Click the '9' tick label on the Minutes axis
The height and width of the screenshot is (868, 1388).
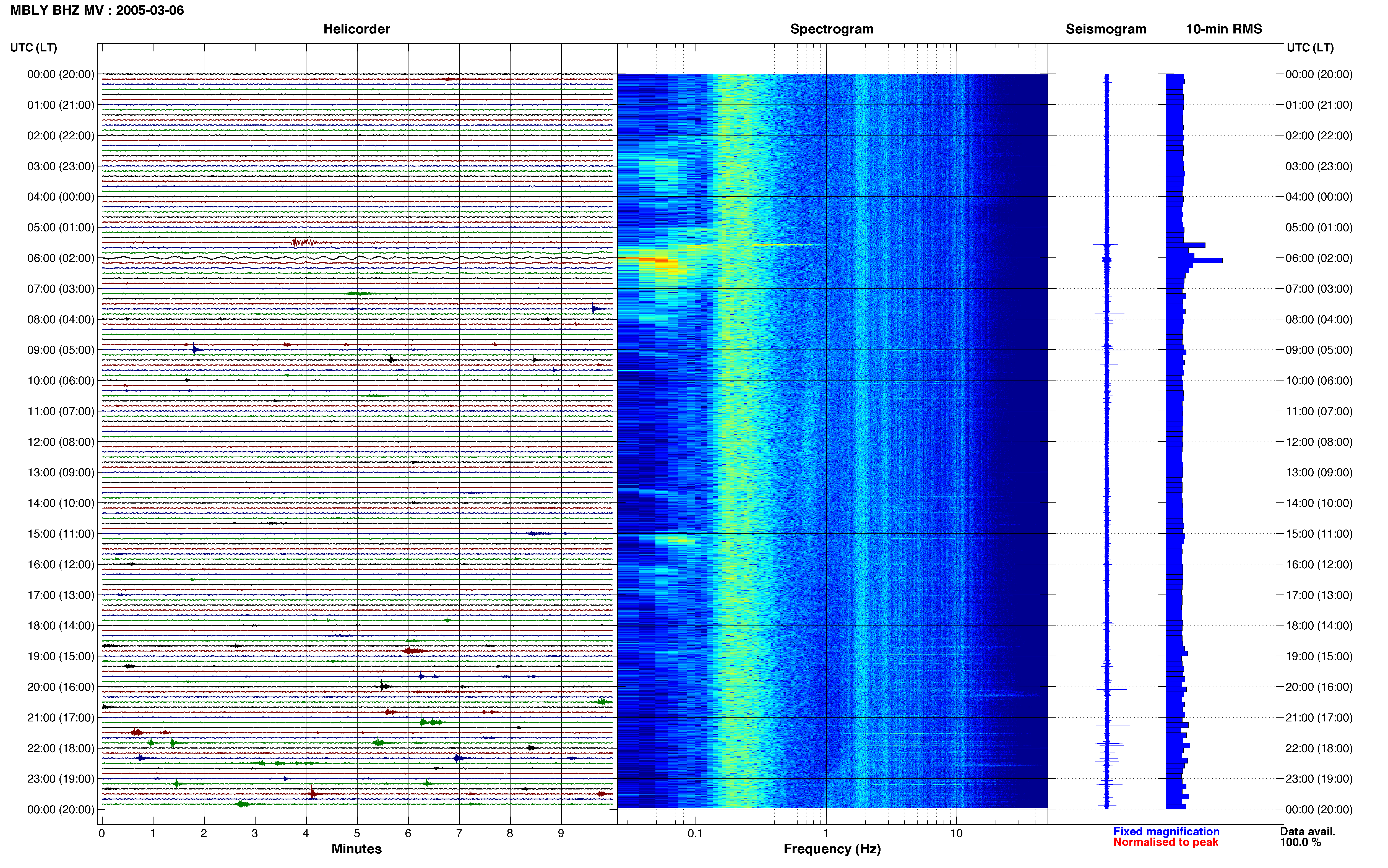561,833
